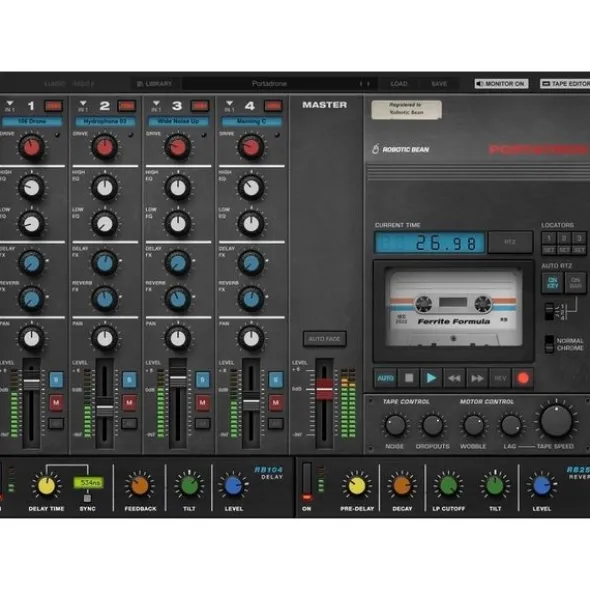The image size is (590, 591).
Task: Click the Wobble motor control knob
Action: (474, 426)
